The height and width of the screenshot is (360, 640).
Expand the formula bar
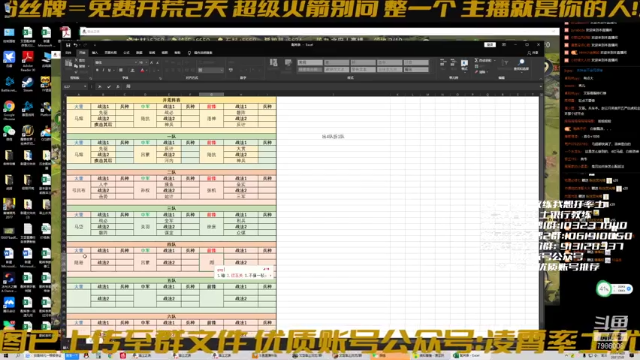tap(540, 87)
